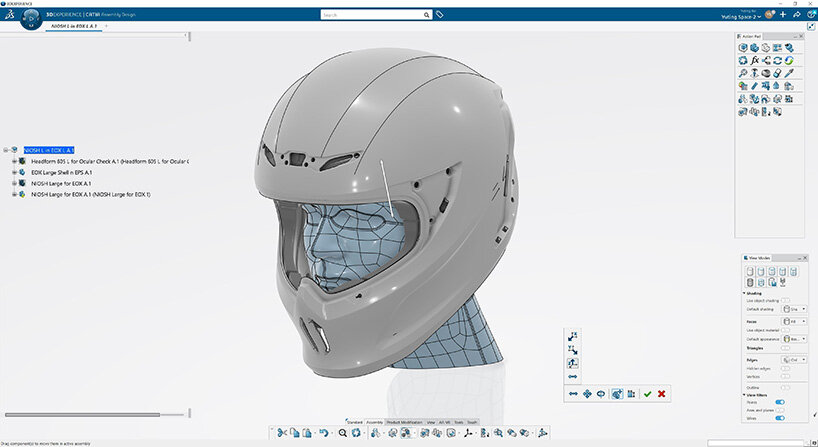Open the Assembly toolbar tab
The height and width of the screenshot is (447, 818).
375,422
